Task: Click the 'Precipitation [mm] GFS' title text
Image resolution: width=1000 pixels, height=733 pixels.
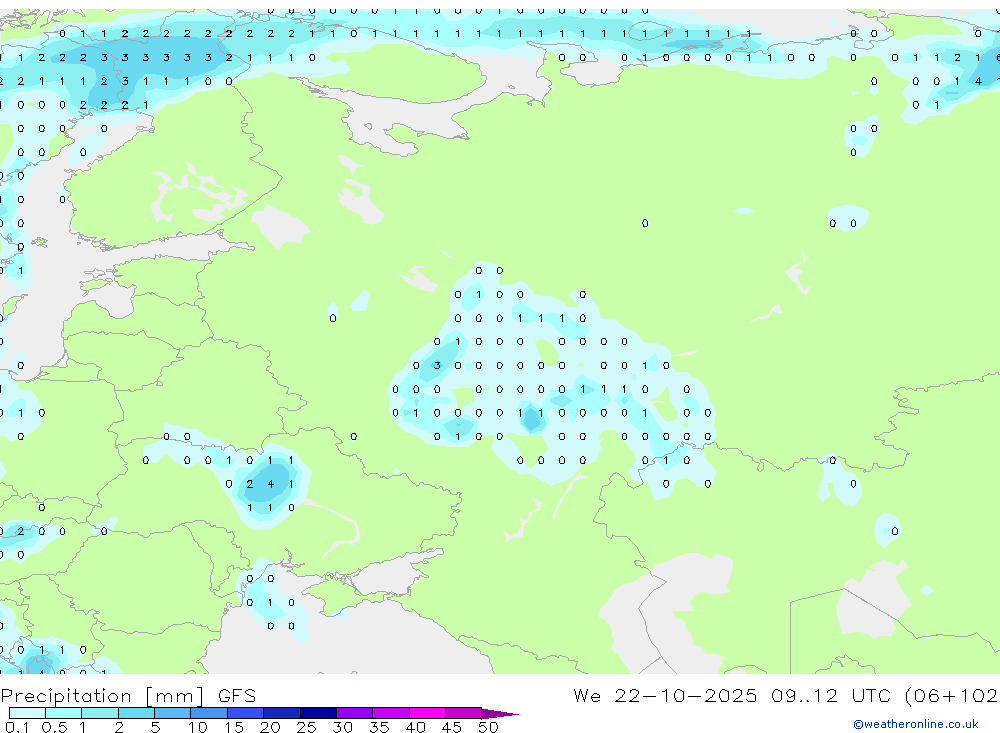Action: [128, 695]
